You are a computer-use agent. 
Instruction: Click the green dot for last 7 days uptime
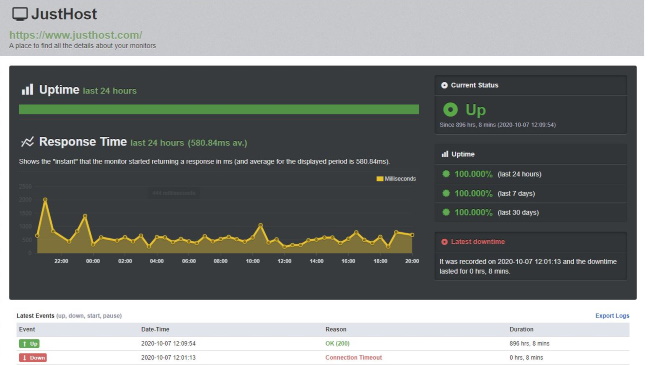[446, 193]
